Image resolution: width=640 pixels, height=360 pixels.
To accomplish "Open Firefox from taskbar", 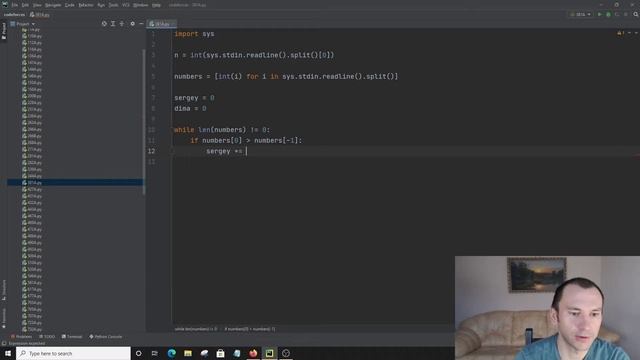I will [253, 353].
